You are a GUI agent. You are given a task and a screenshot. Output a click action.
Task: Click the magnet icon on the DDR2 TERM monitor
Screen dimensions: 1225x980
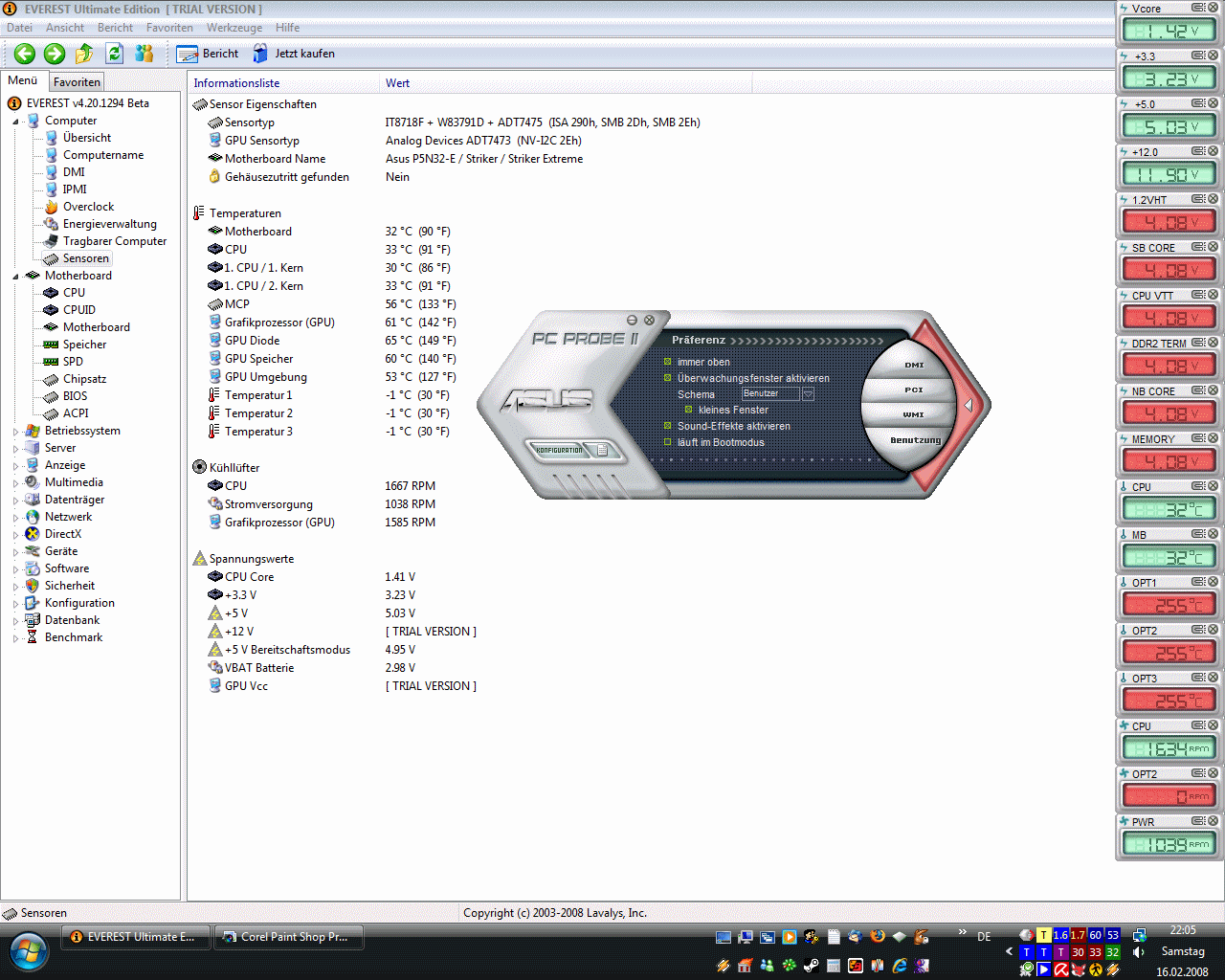1198,343
